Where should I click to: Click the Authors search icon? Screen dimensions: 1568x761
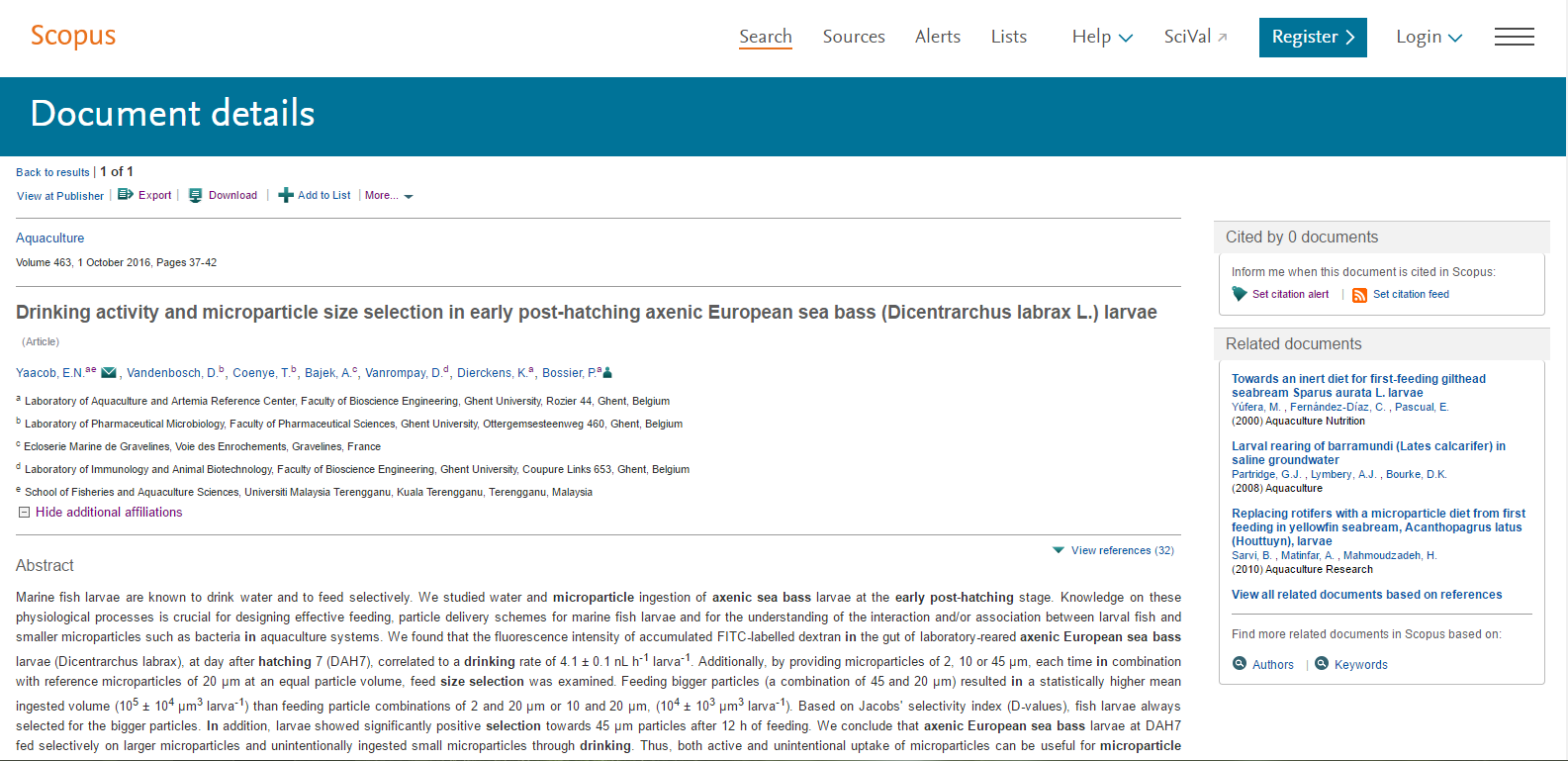point(1240,663)
